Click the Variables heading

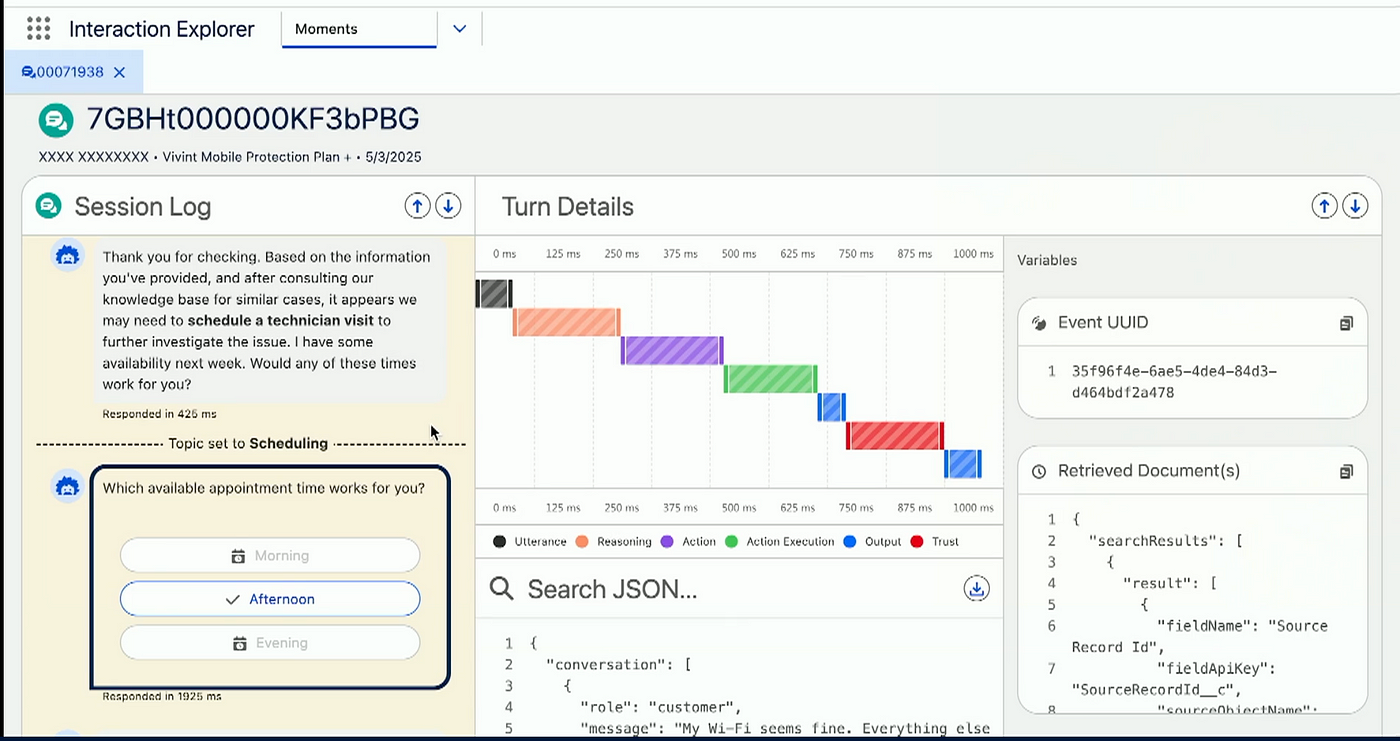click(1047, 260)
